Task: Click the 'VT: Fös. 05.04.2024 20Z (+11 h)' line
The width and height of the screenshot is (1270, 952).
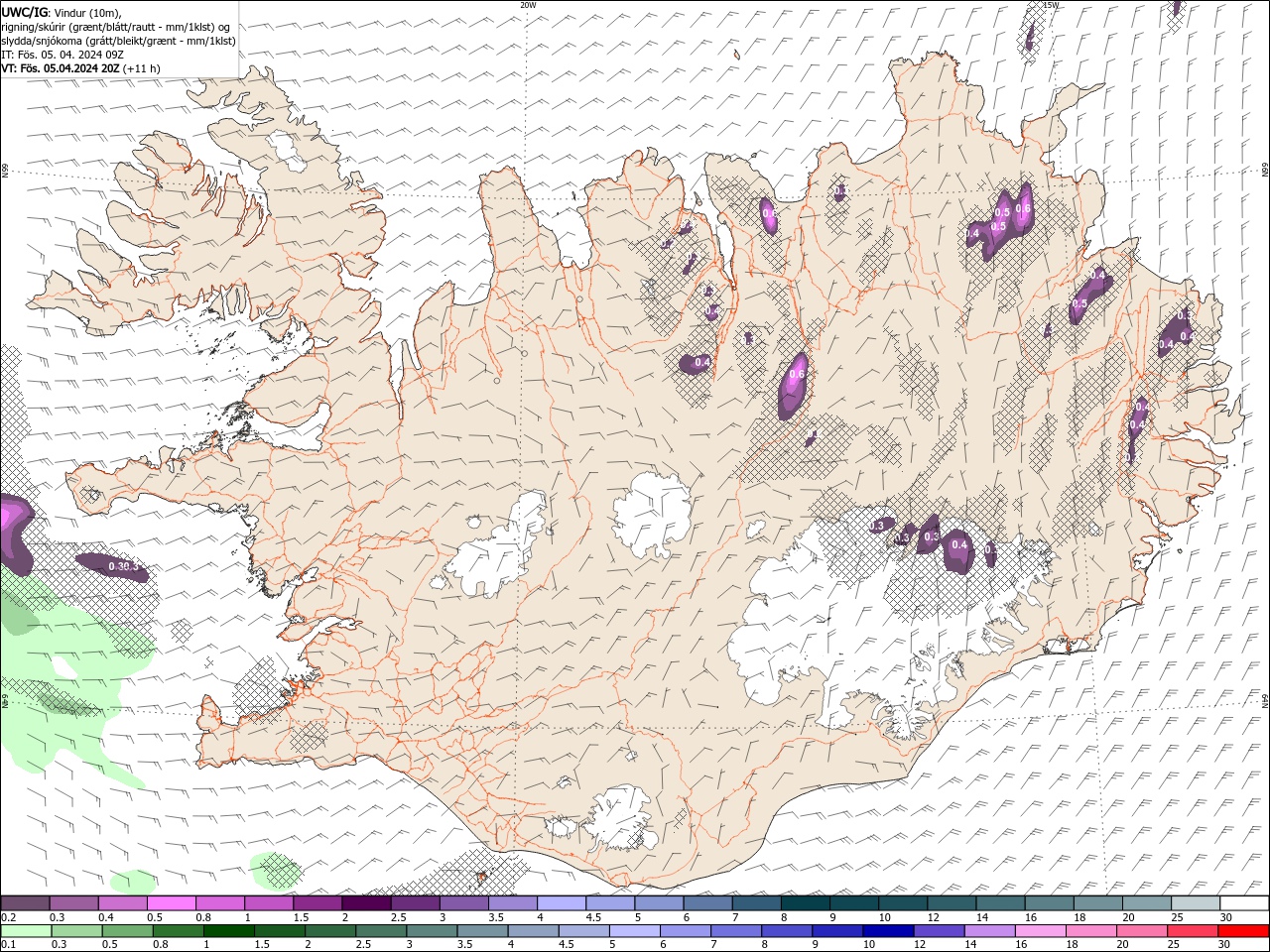Action: [81, 68]
